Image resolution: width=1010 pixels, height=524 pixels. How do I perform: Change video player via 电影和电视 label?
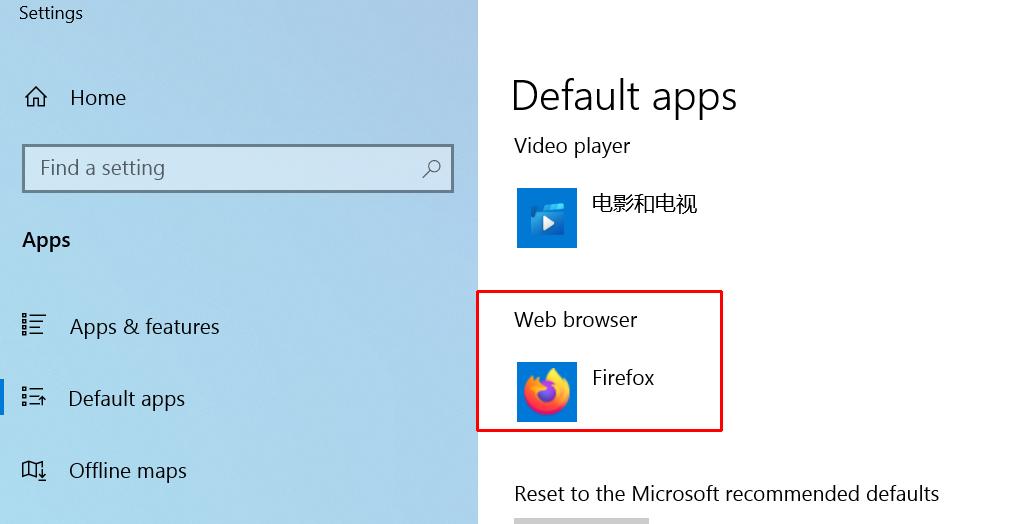(x=644, y=204)
